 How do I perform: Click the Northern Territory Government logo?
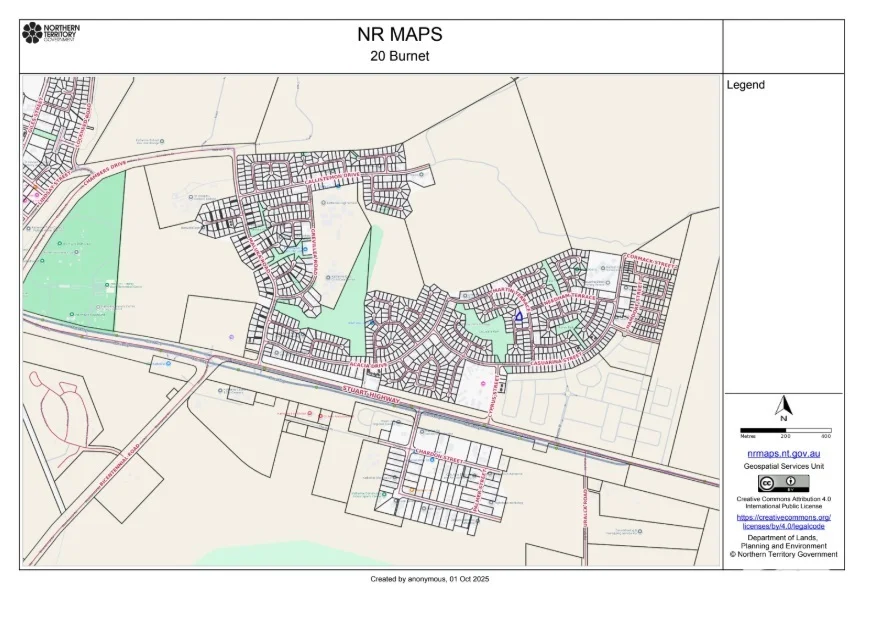49,33
